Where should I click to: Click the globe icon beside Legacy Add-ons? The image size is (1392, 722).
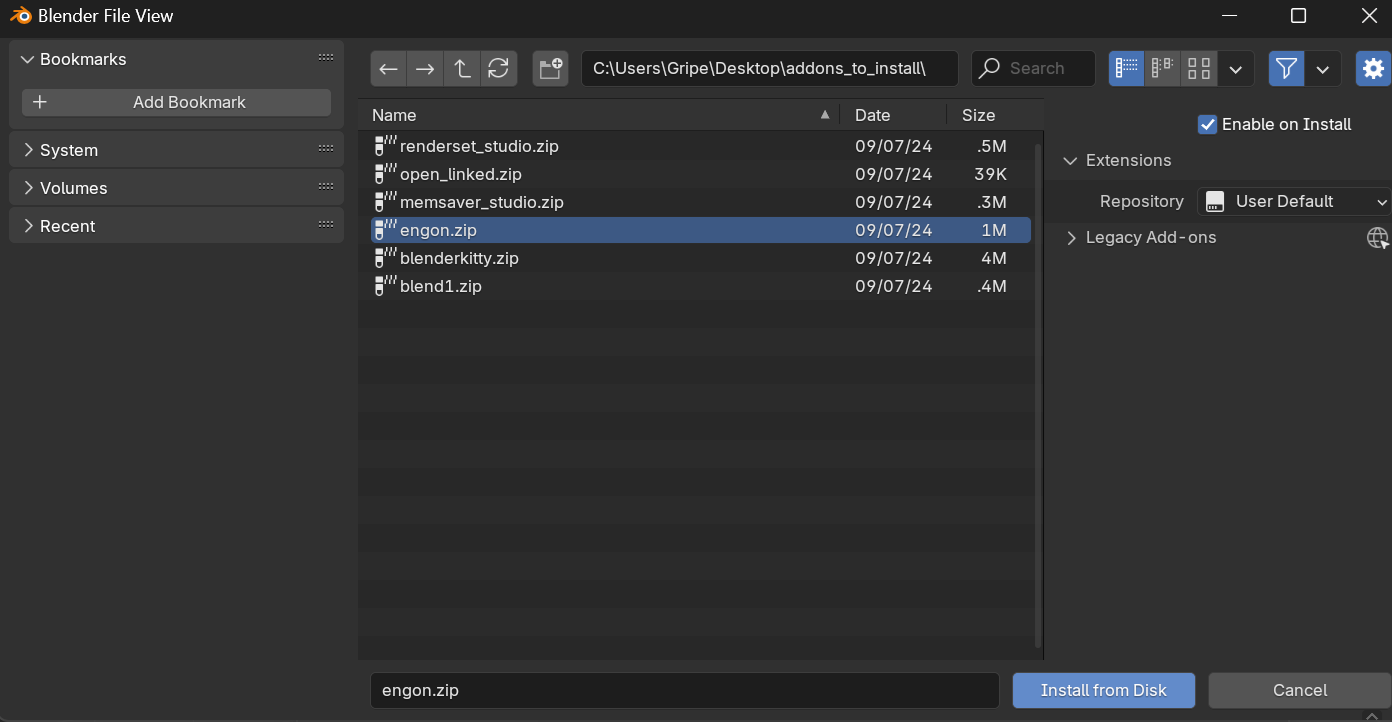click(1377, 237)
